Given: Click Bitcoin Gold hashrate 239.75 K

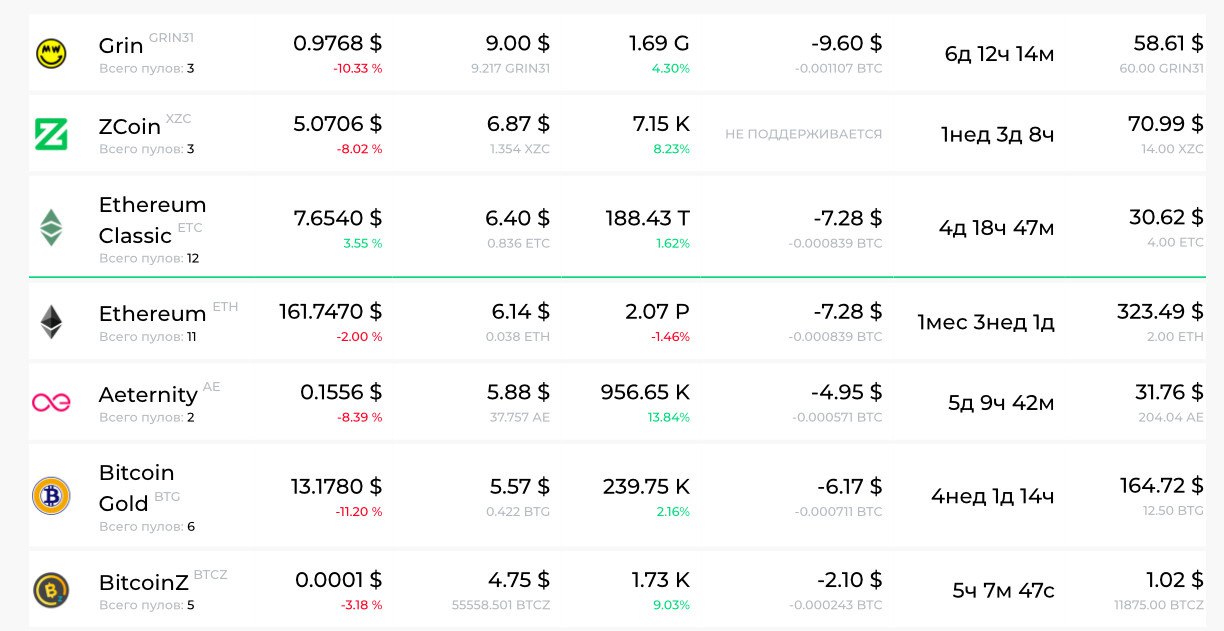Looking at the screenshot, I should pyautogui.click(x=646, y=487).
